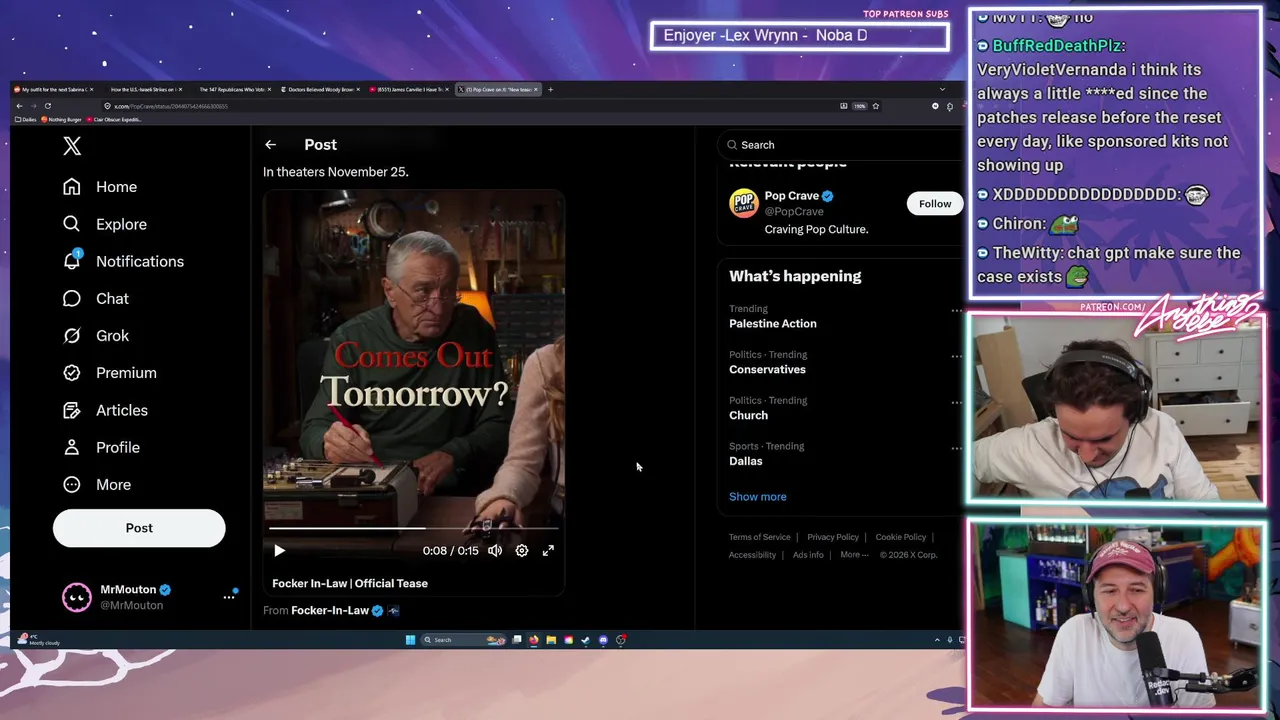Switch to the Sabrina outfit browser tab
This screenshot has width=1280, height=720.
tap(53, 89)
